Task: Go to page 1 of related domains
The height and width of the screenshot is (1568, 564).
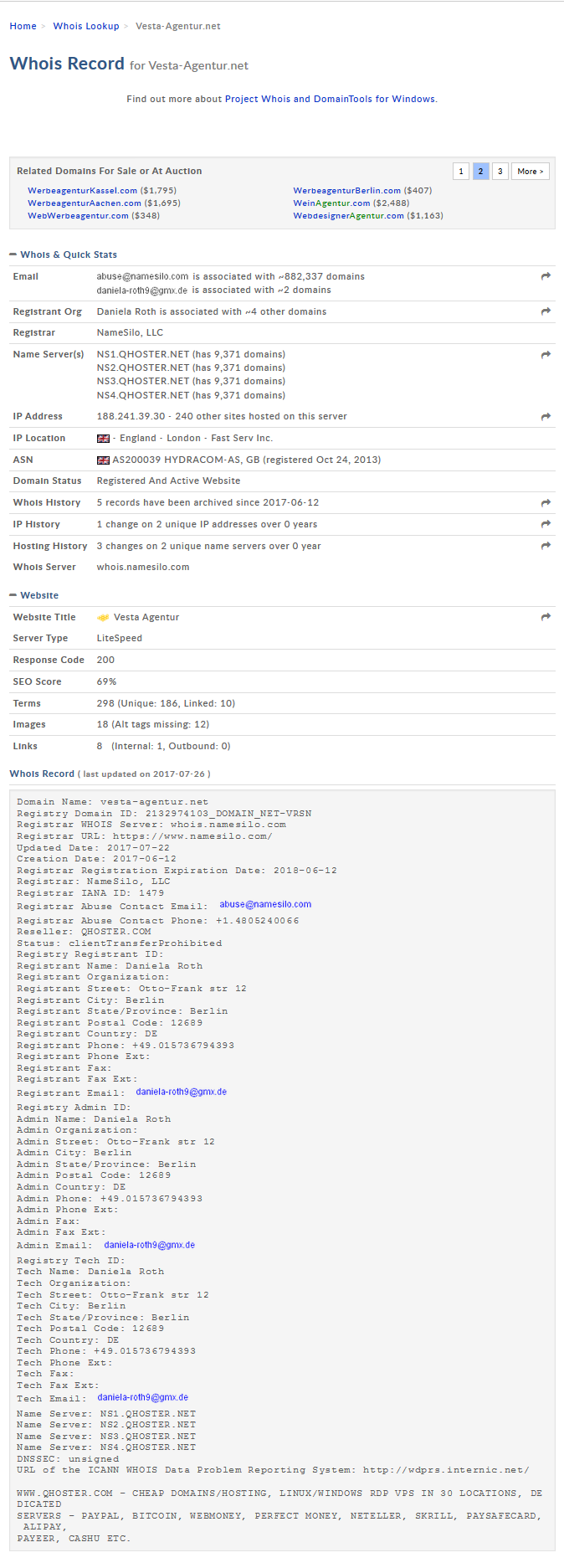Action: pyautogui.click(x=461, y=172)
